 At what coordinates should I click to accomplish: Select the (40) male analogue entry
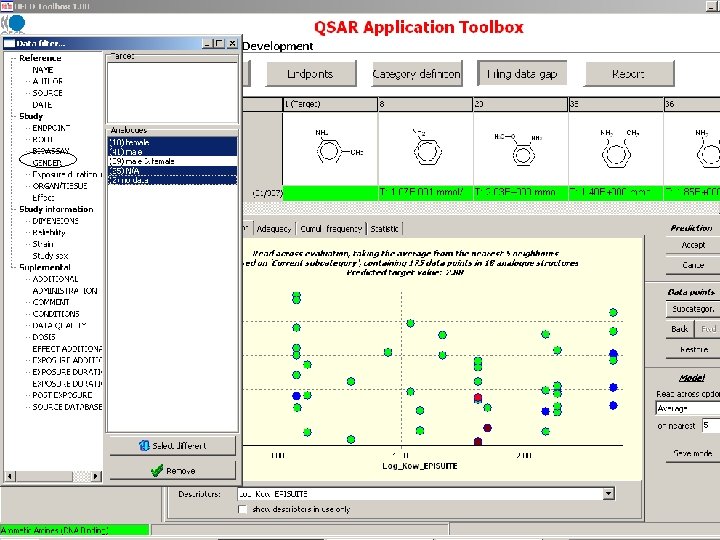(x=172, y=152)
